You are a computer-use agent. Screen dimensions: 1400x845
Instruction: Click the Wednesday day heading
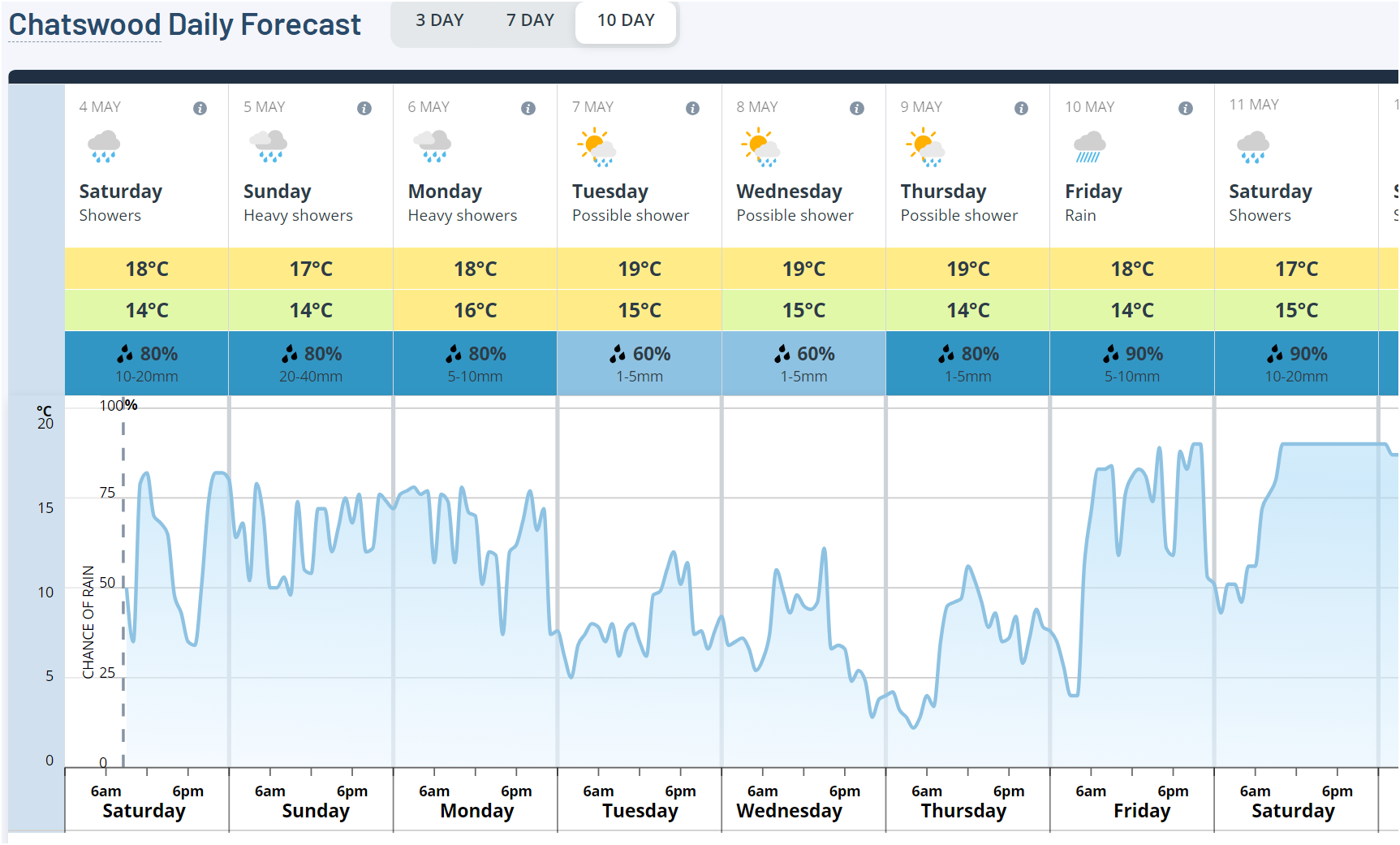coord(789,192)
